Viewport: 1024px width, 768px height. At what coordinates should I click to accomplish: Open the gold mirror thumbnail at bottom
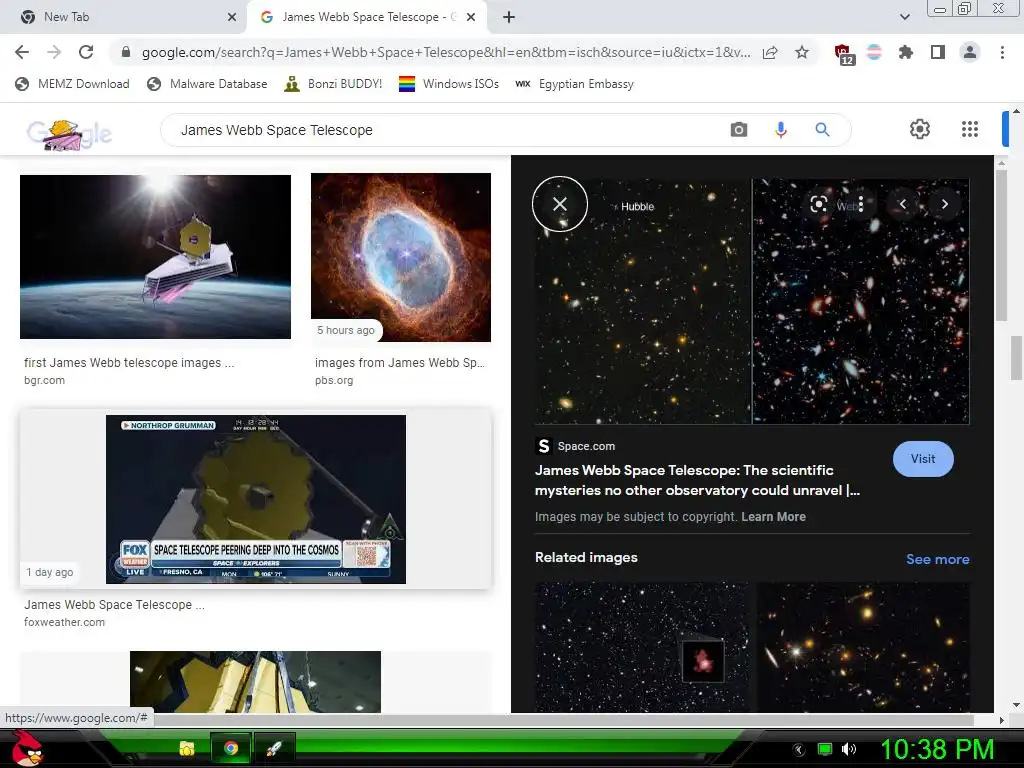tap(255, 682)
